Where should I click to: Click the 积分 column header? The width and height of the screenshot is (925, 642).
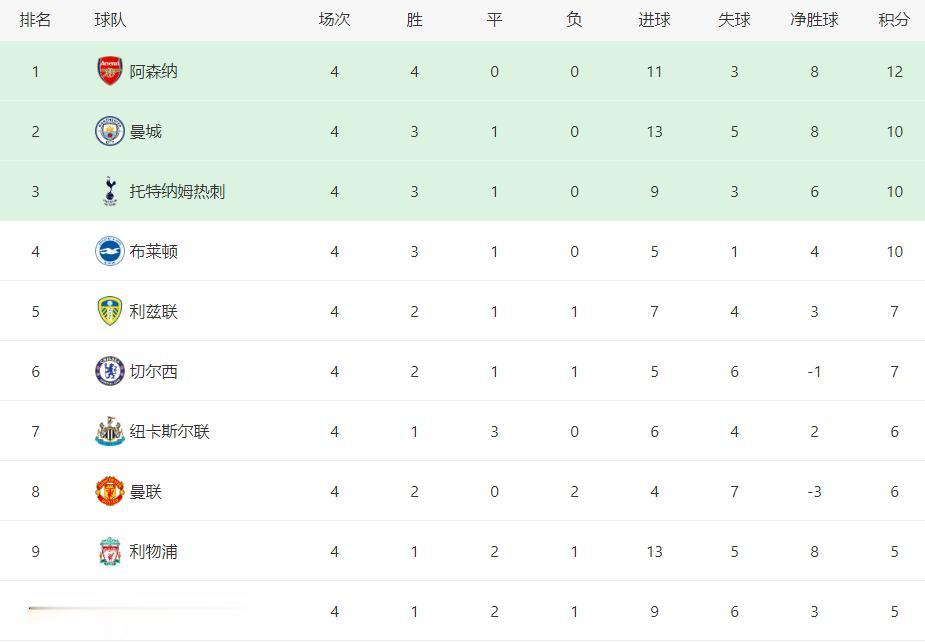[894, 20]
